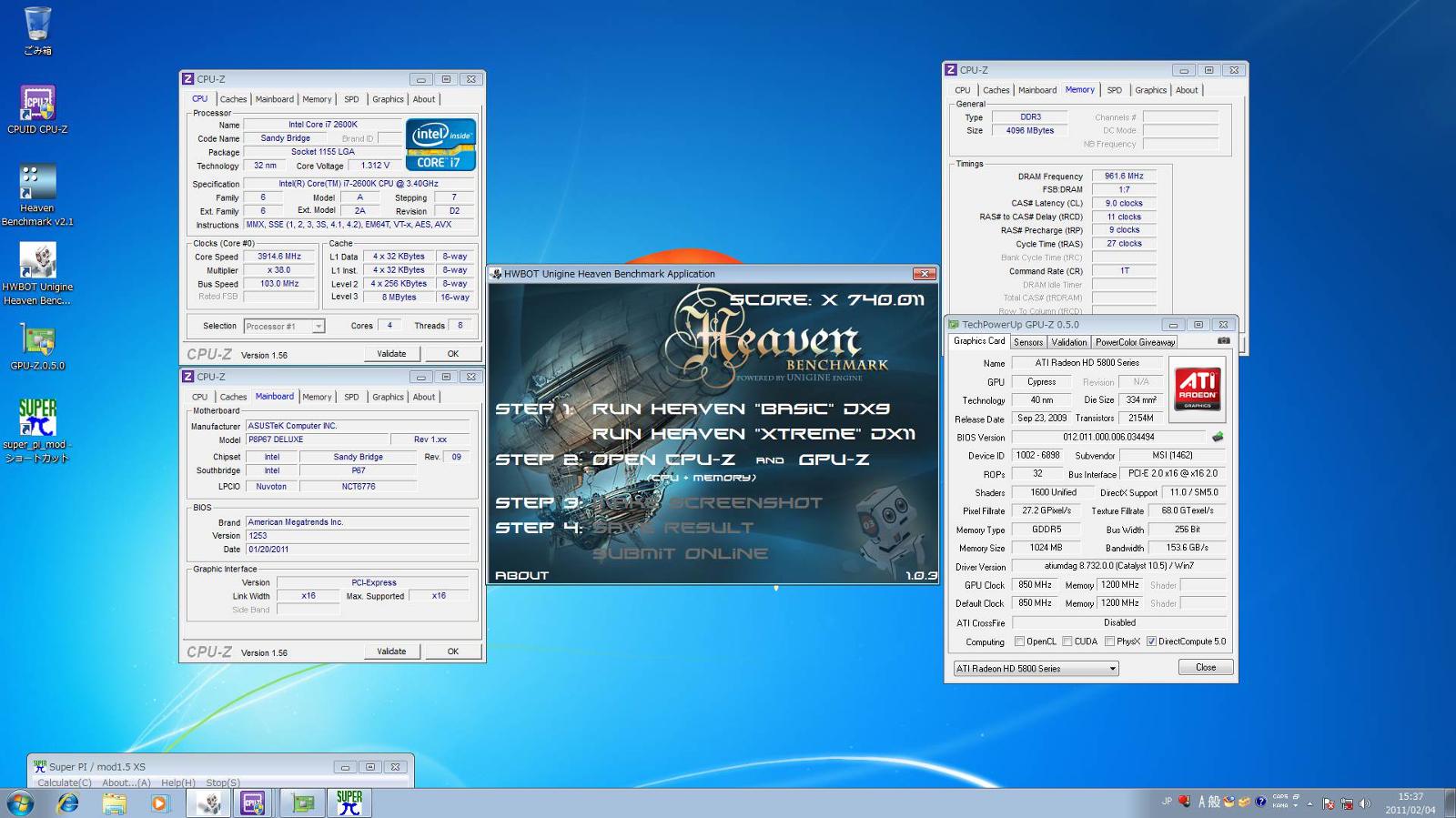The width and height of the screenshot is (1456, 818).
Task: Open the About tab in top-left CPU-Z
Action: point(424,99)
